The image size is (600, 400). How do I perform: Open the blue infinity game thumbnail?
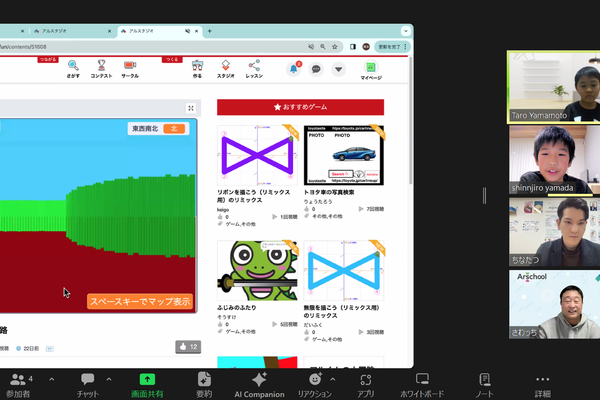344,271
